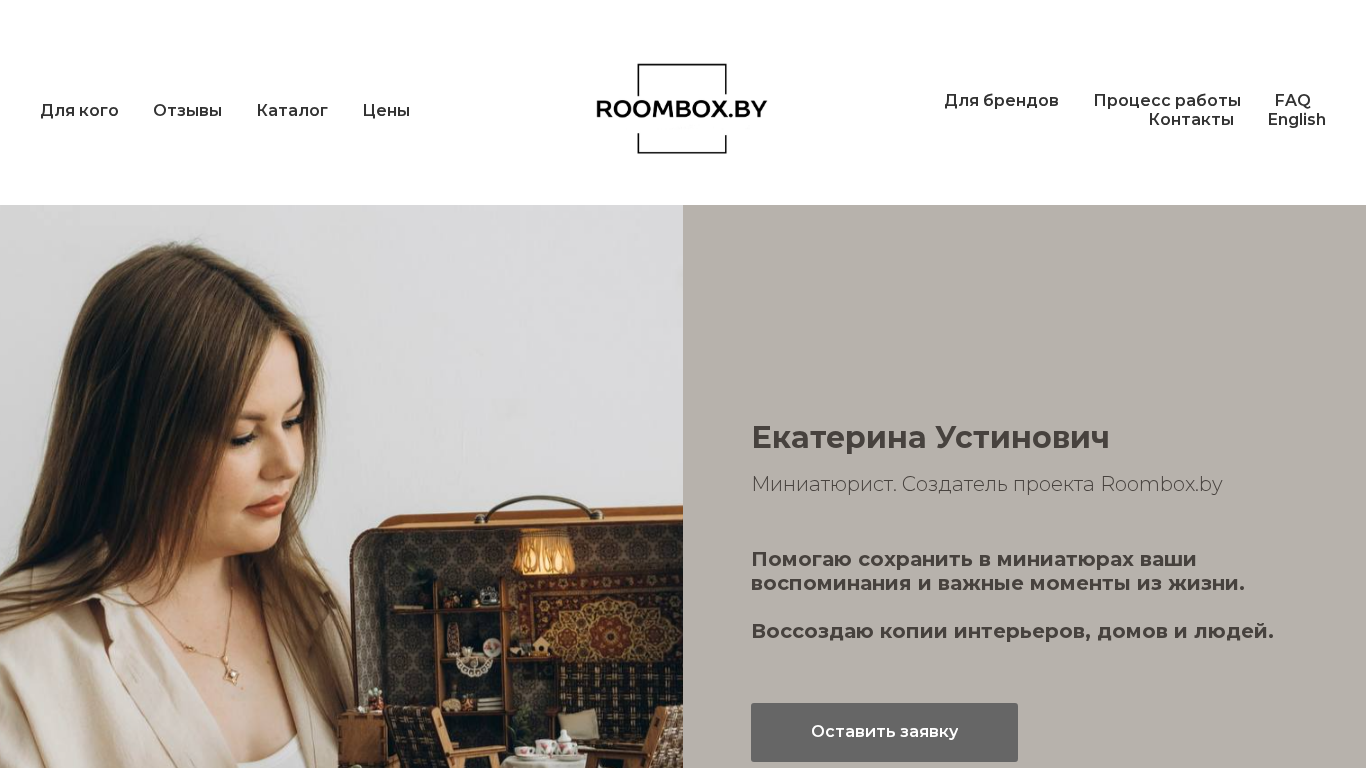1366x768 pixels.
Task: Open the Каталог page link
Action: pyautogui.click(x=292, y=111)
